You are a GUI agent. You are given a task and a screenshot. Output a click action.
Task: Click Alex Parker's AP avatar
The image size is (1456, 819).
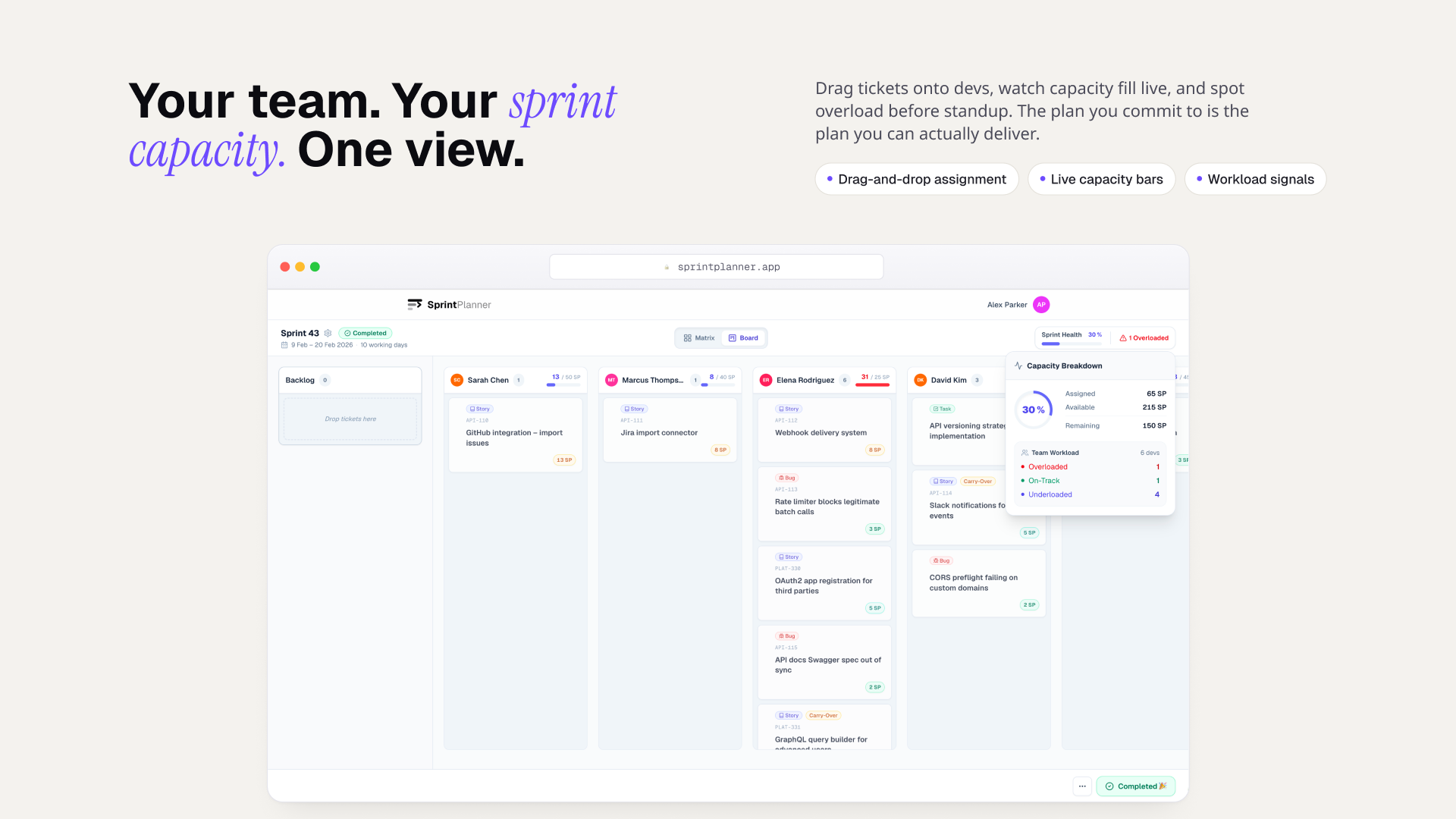pos(1040,304)
